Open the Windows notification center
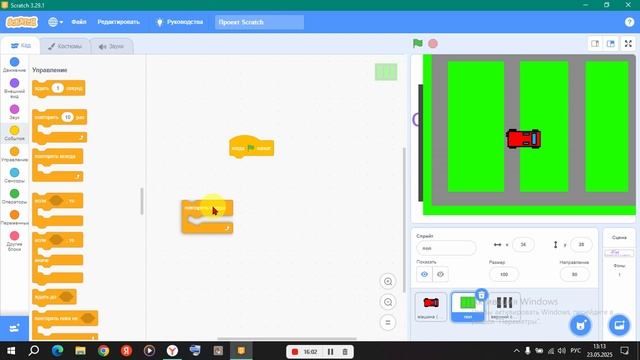Image resolution: width=640 pixels, height=360 pixels. coord(625,351)
